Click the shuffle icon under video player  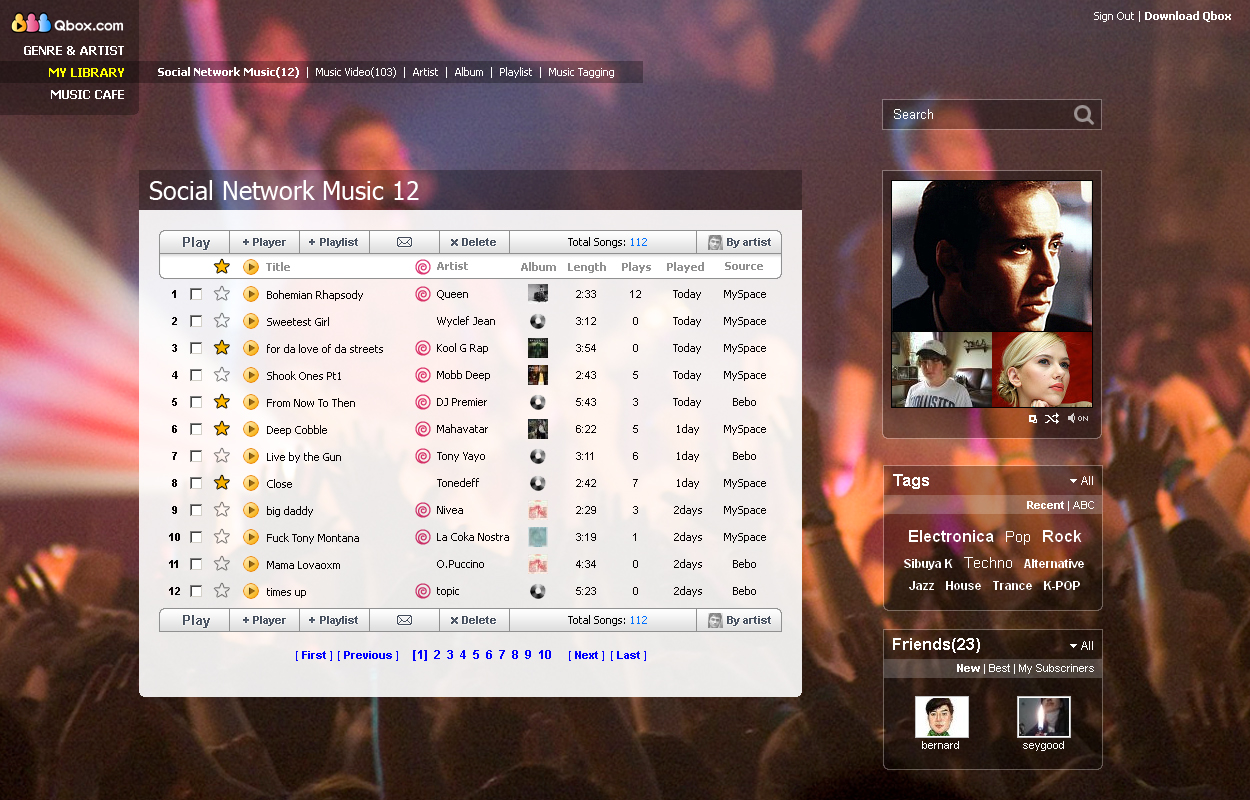tap(1052, 418)
